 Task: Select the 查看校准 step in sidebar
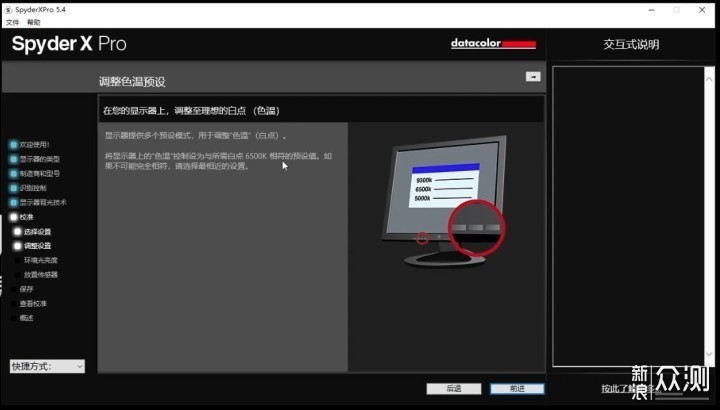(30, 303)
